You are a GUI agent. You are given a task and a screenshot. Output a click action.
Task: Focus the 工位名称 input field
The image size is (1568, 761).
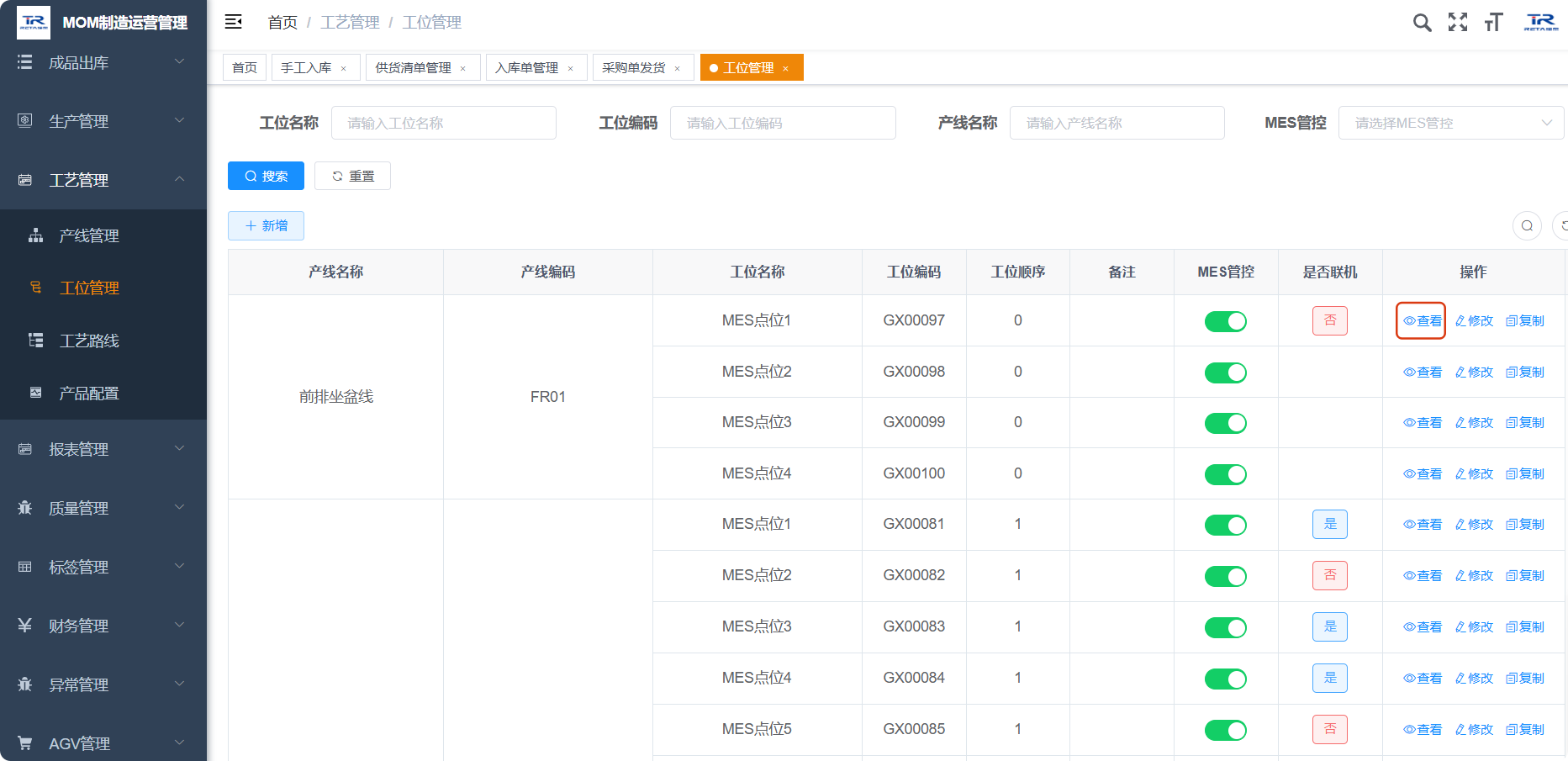pos(444,123)
